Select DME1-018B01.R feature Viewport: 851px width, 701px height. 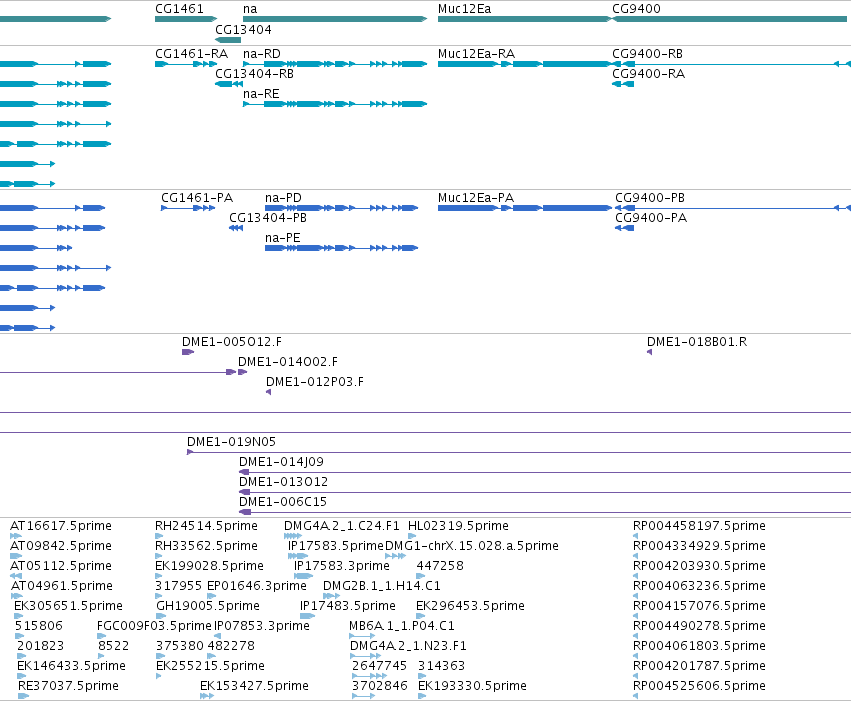tap(650, 352)
